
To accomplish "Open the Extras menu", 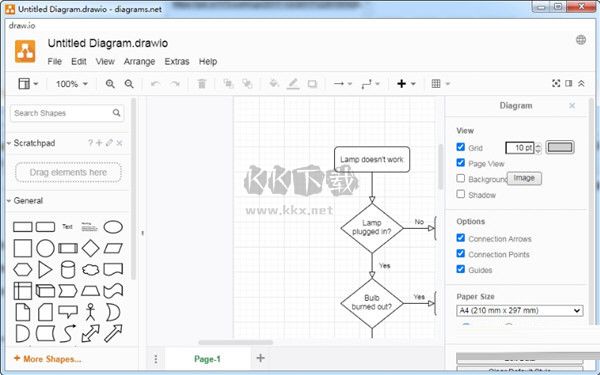I will click(x=177, y=62).
